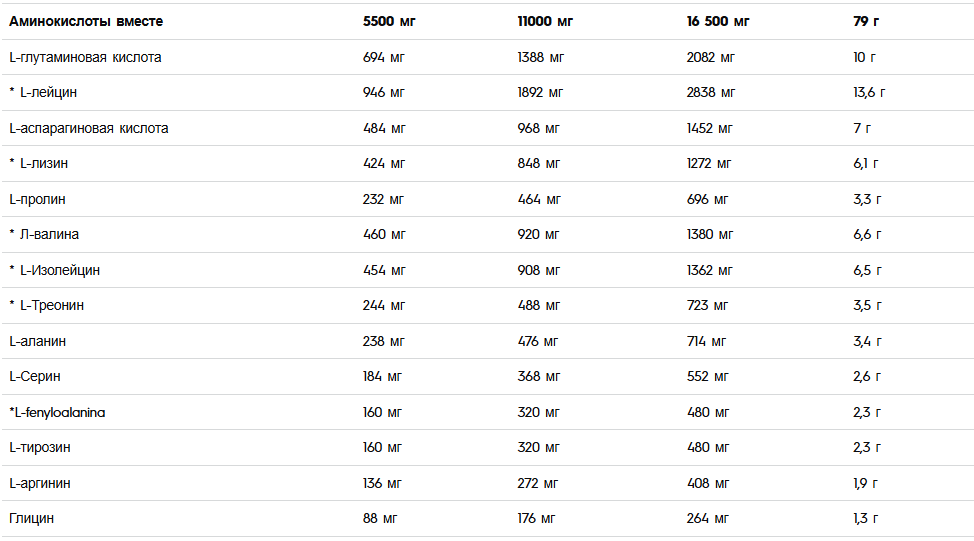The height and width of the screenshot is (541, 974).
Task: Select the '5500 мг' column header
Action: (389, 21)
